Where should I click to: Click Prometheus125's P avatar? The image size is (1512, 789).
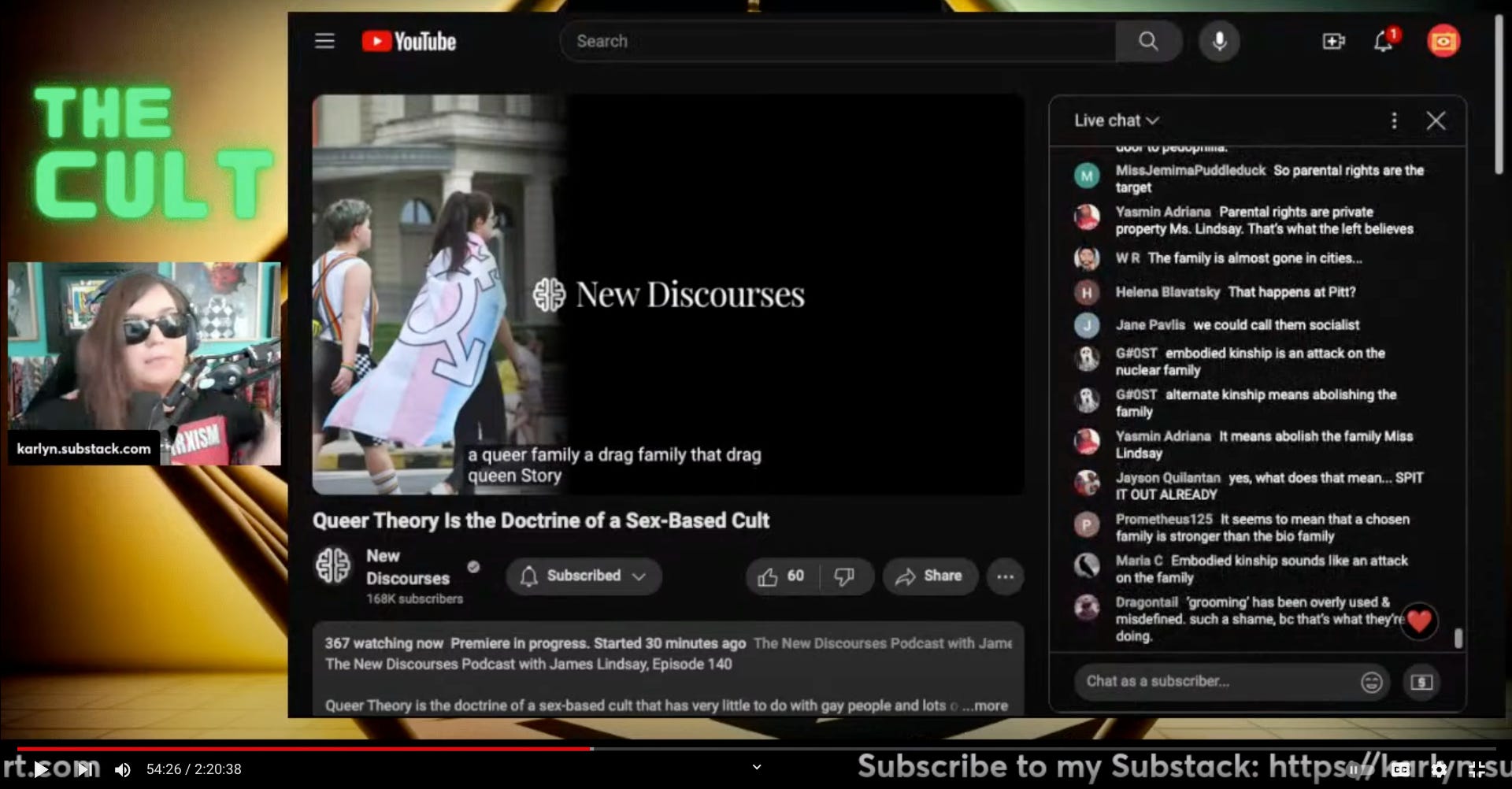[1087, 524]
